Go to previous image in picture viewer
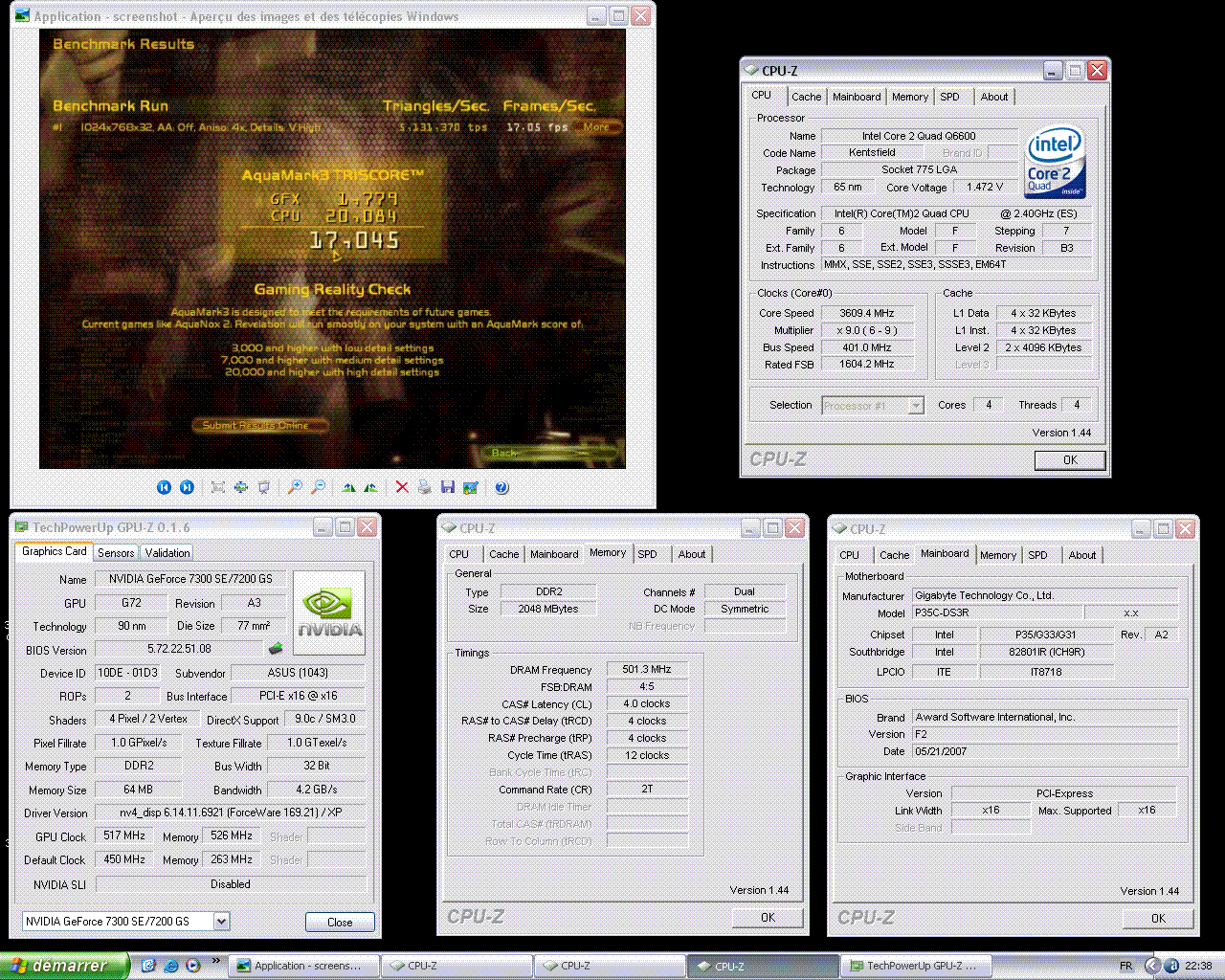This screenshot has width=1225, height=980. point(164,487)
